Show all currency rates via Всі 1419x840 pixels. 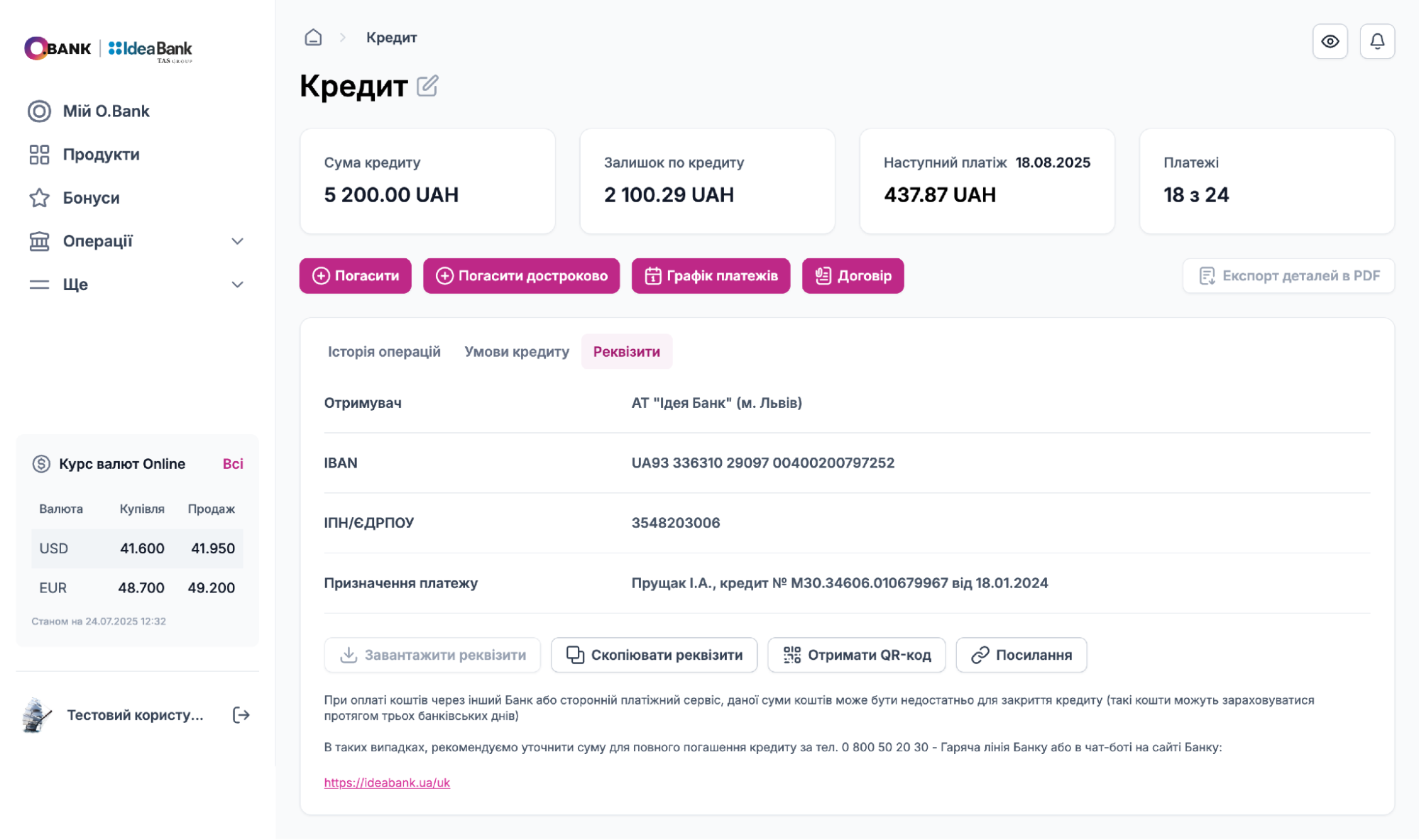click(233, 464)
